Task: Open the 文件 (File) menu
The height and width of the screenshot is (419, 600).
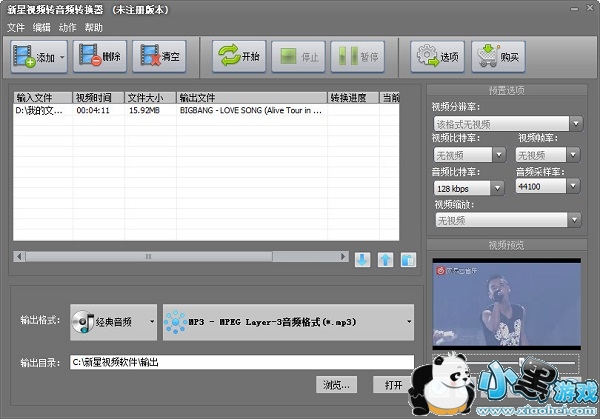Action: click(16, 27)
